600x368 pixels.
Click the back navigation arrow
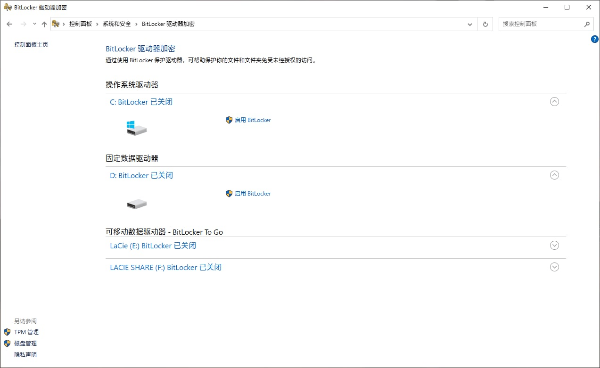(x=10, y=24)
